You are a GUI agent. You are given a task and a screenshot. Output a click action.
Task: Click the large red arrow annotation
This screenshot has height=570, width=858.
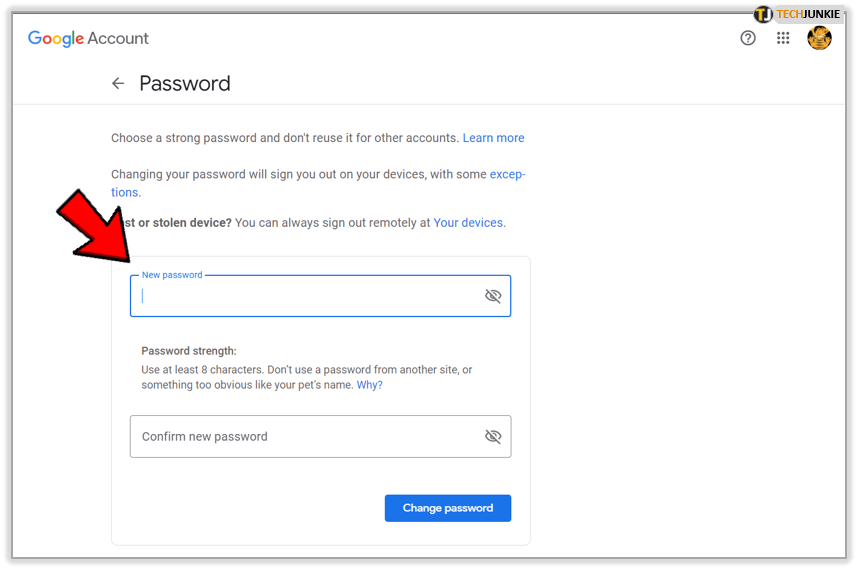(x=93, y=229)
